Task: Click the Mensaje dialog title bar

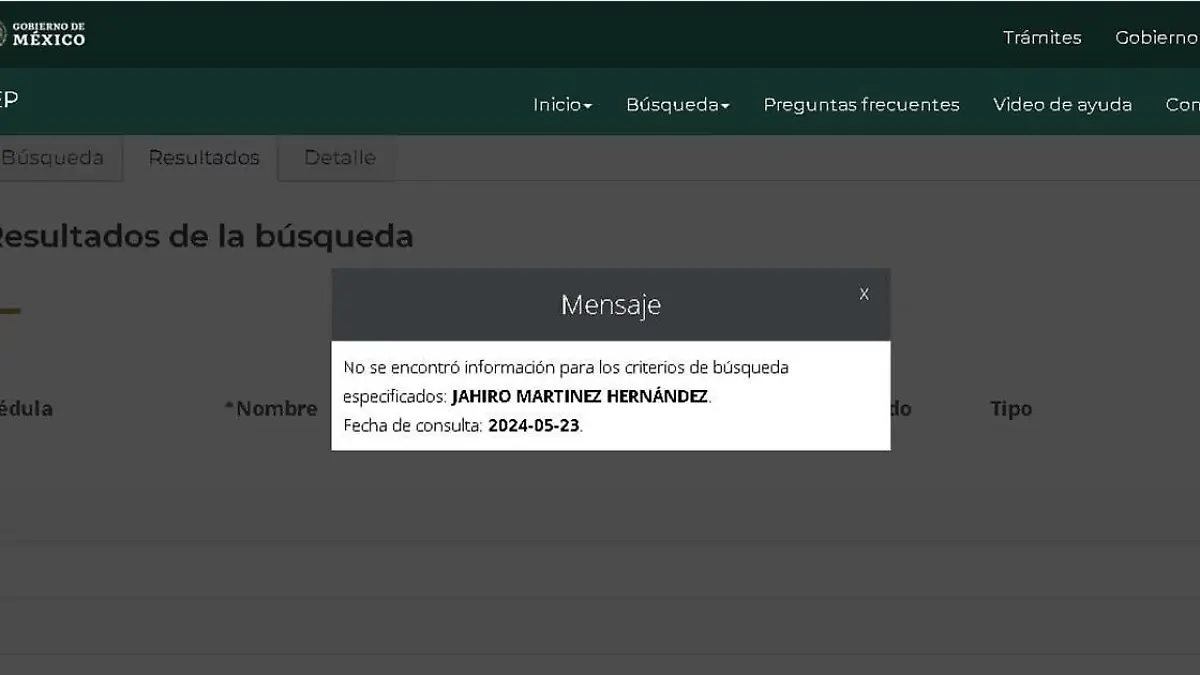Action: tap(610, 305)
